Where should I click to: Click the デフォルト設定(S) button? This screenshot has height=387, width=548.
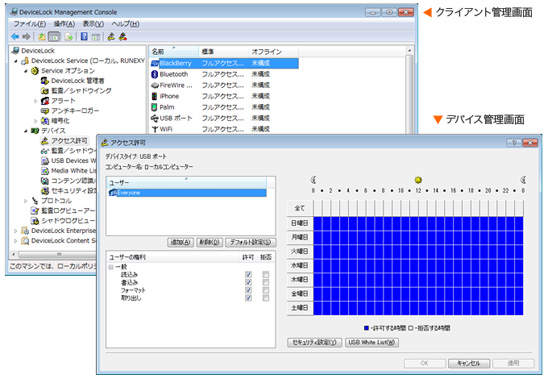(x=251, y=242)
